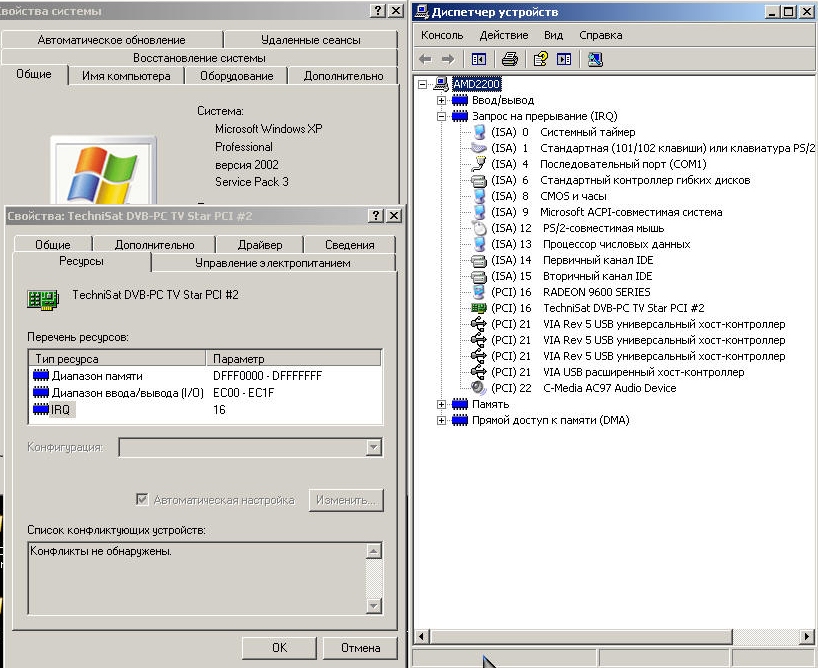818x668 pixels.
Task: Click the Print icon in Device Manager toolbar
Action: (x=510, y=59)
